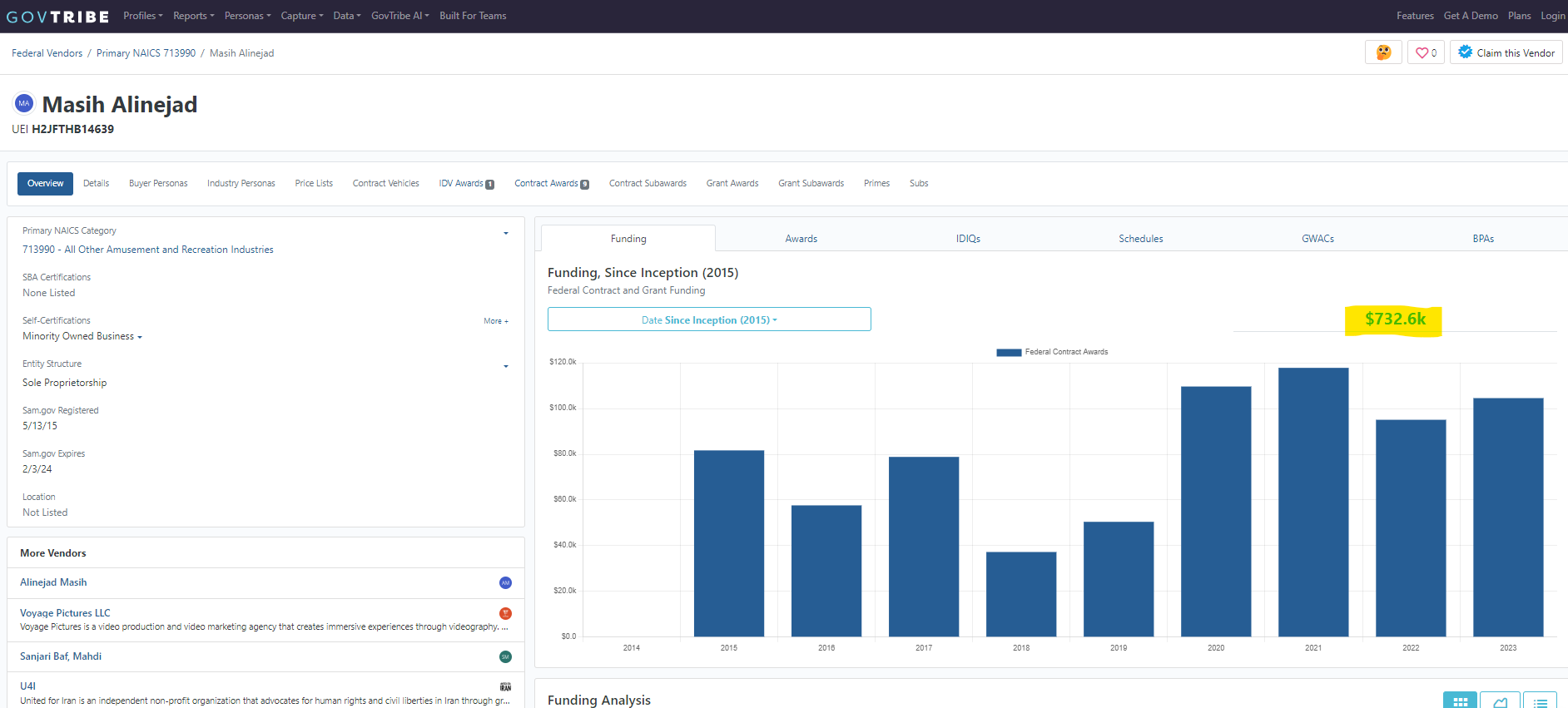Open the Reports dropdown menu
1568x708 pixels.
194,16
